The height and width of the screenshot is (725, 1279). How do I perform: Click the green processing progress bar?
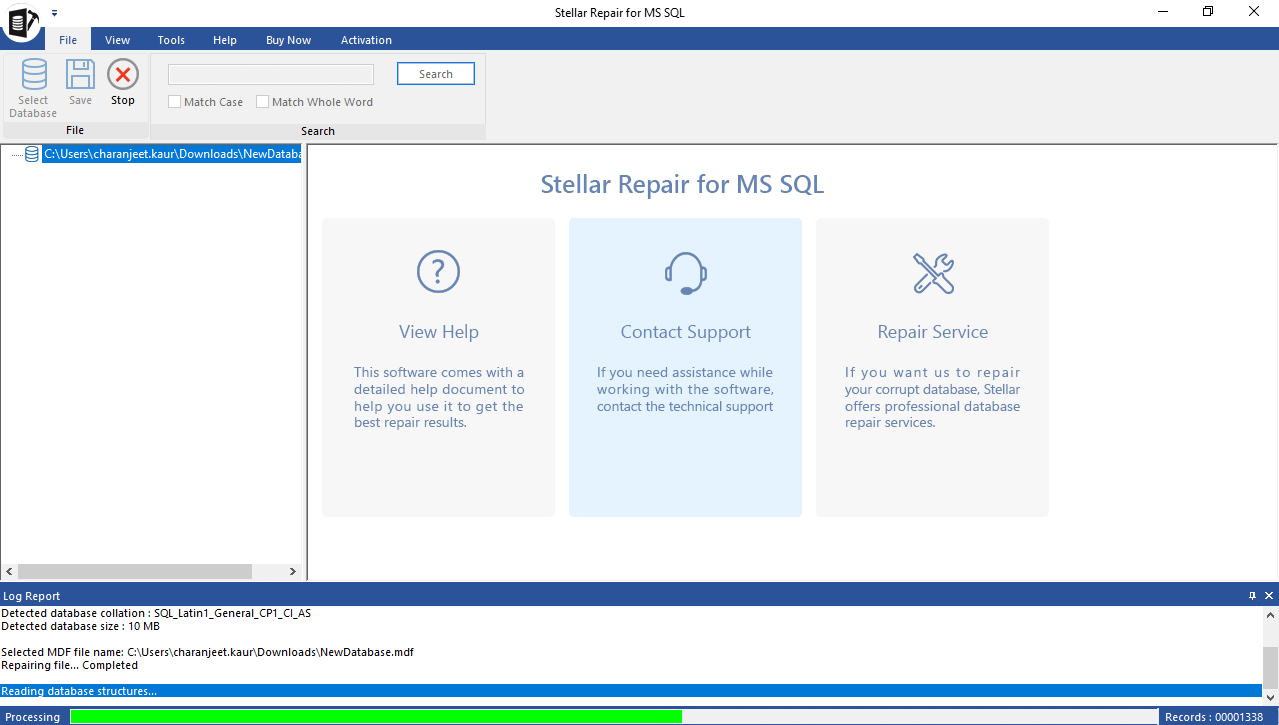pyautogui.click(x=376, y=716)
